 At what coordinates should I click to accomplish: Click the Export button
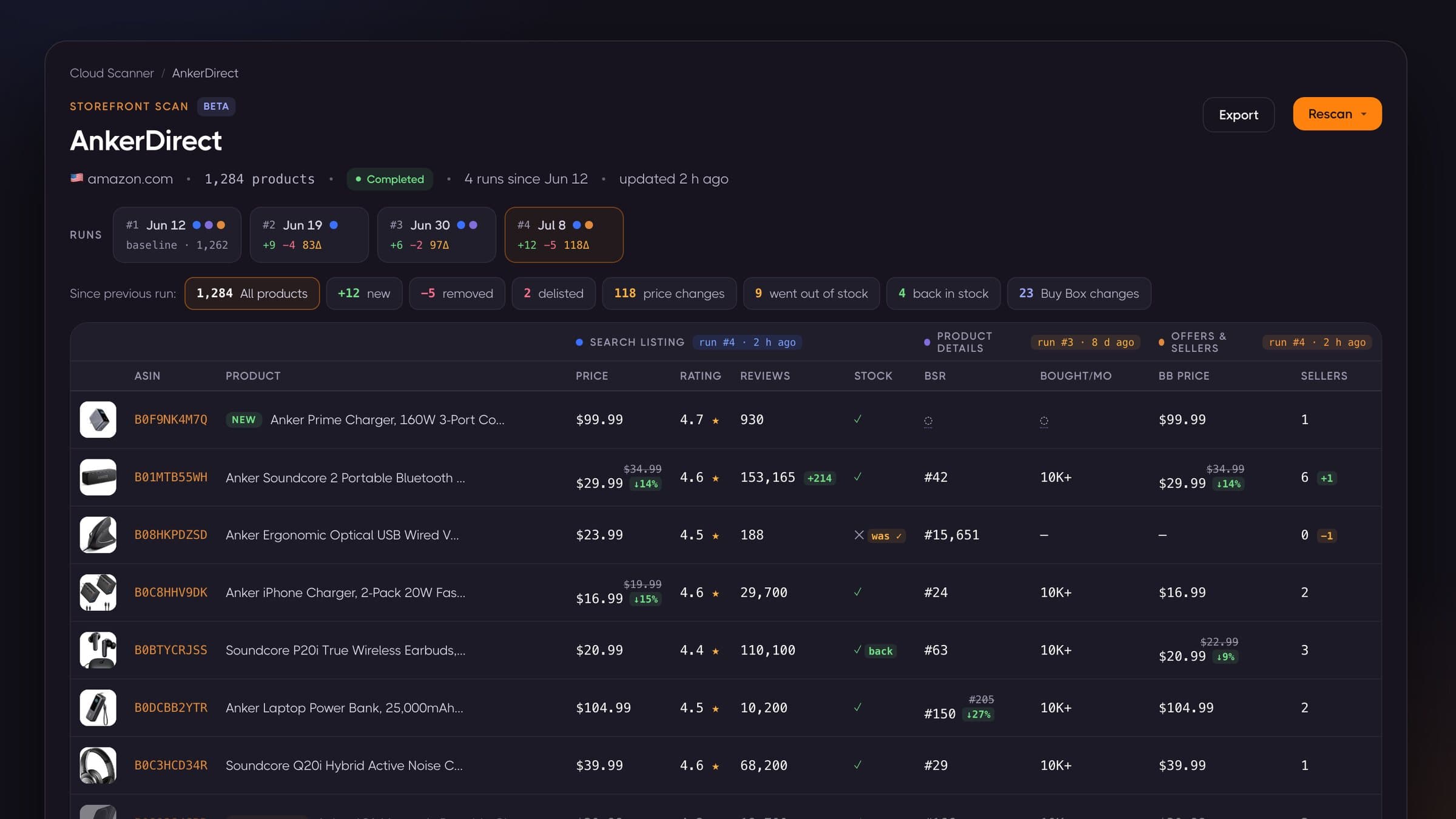pos(1238,115)
